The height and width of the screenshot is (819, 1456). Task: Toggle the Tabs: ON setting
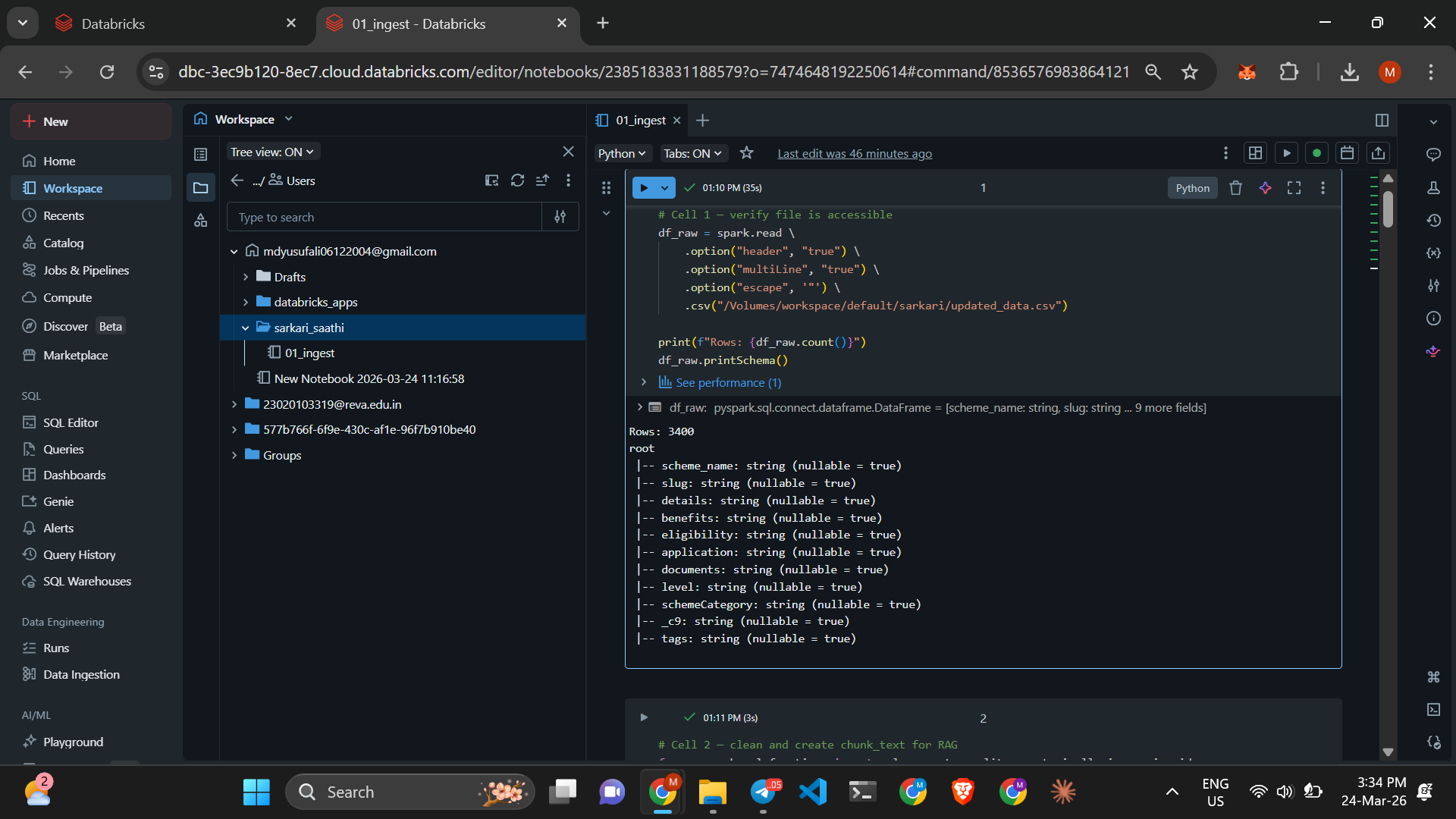[x=692, y=153]
